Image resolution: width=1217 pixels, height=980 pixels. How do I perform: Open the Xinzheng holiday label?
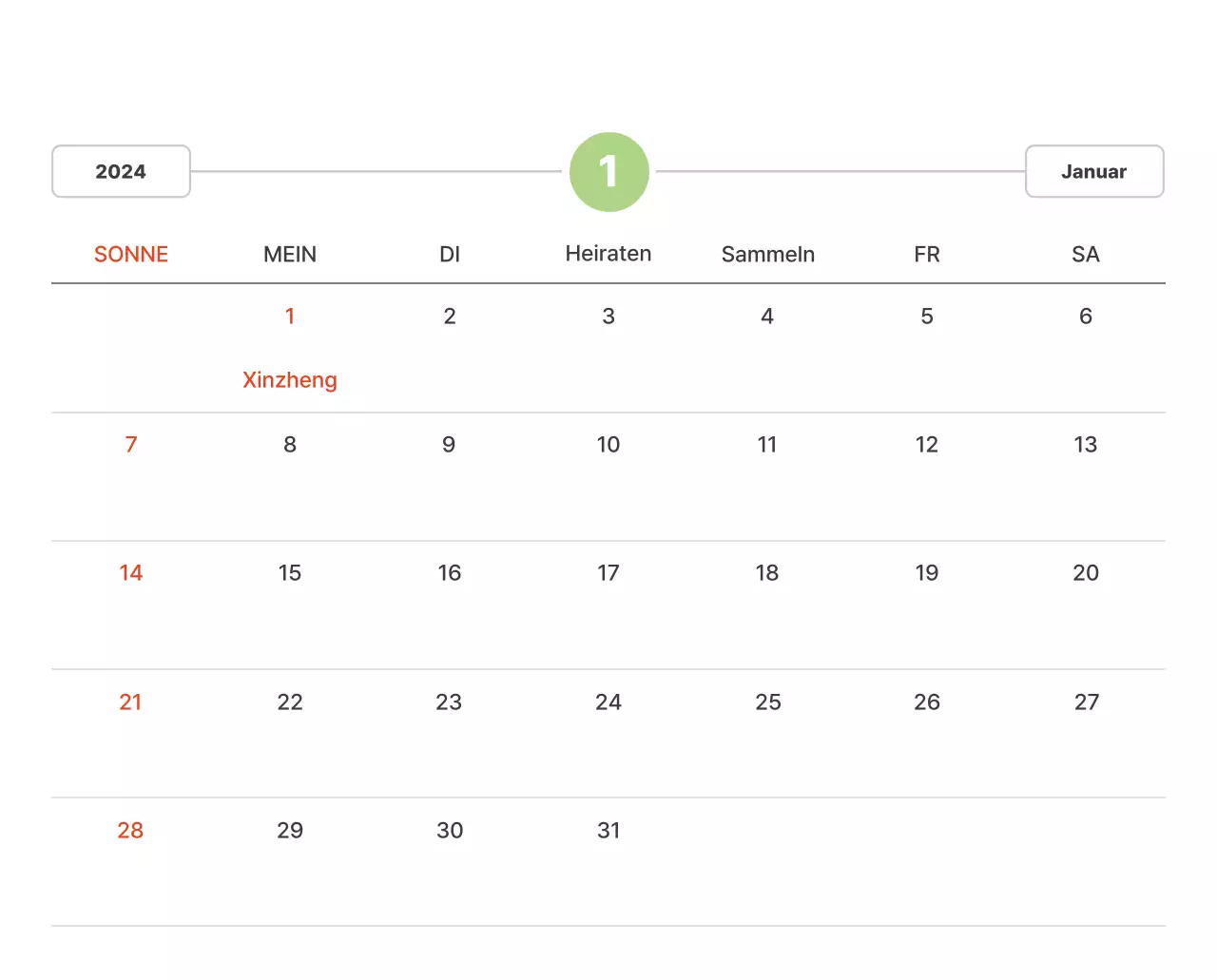click(290, 380)
